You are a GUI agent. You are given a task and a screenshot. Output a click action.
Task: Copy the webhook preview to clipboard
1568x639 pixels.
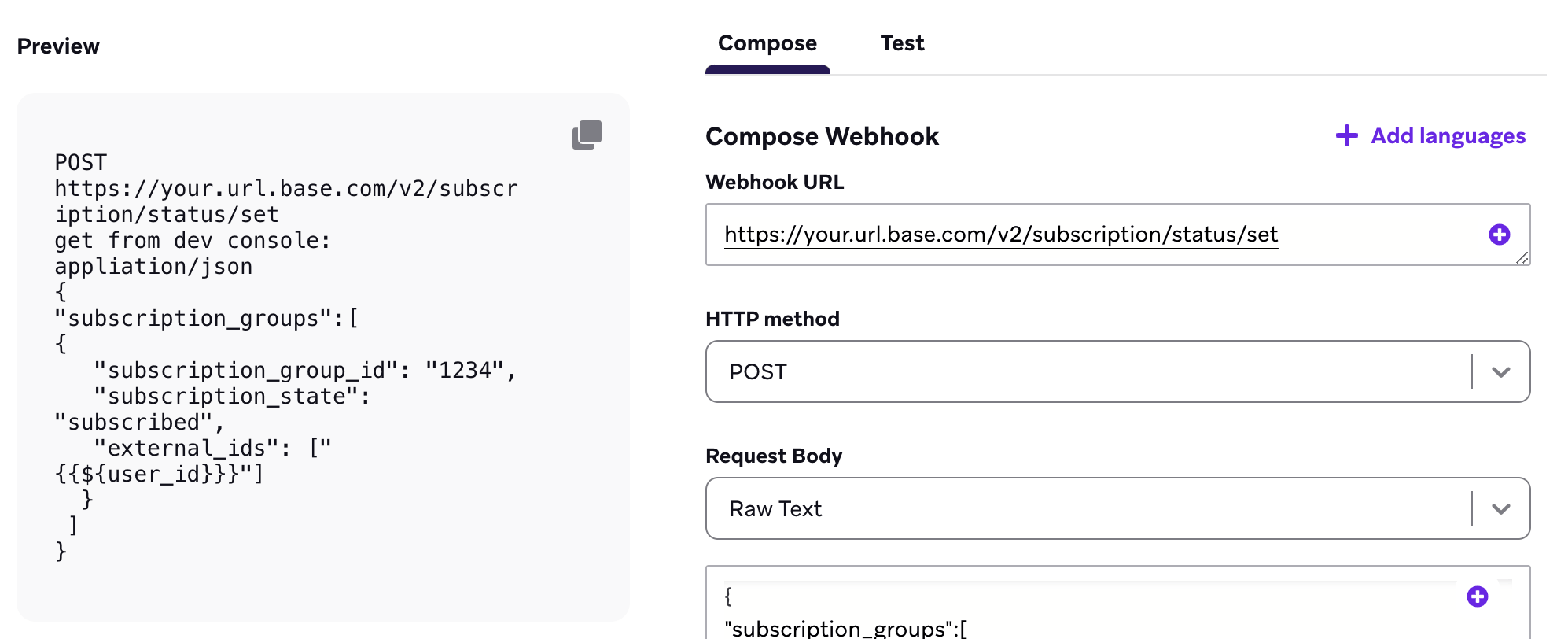587,135
